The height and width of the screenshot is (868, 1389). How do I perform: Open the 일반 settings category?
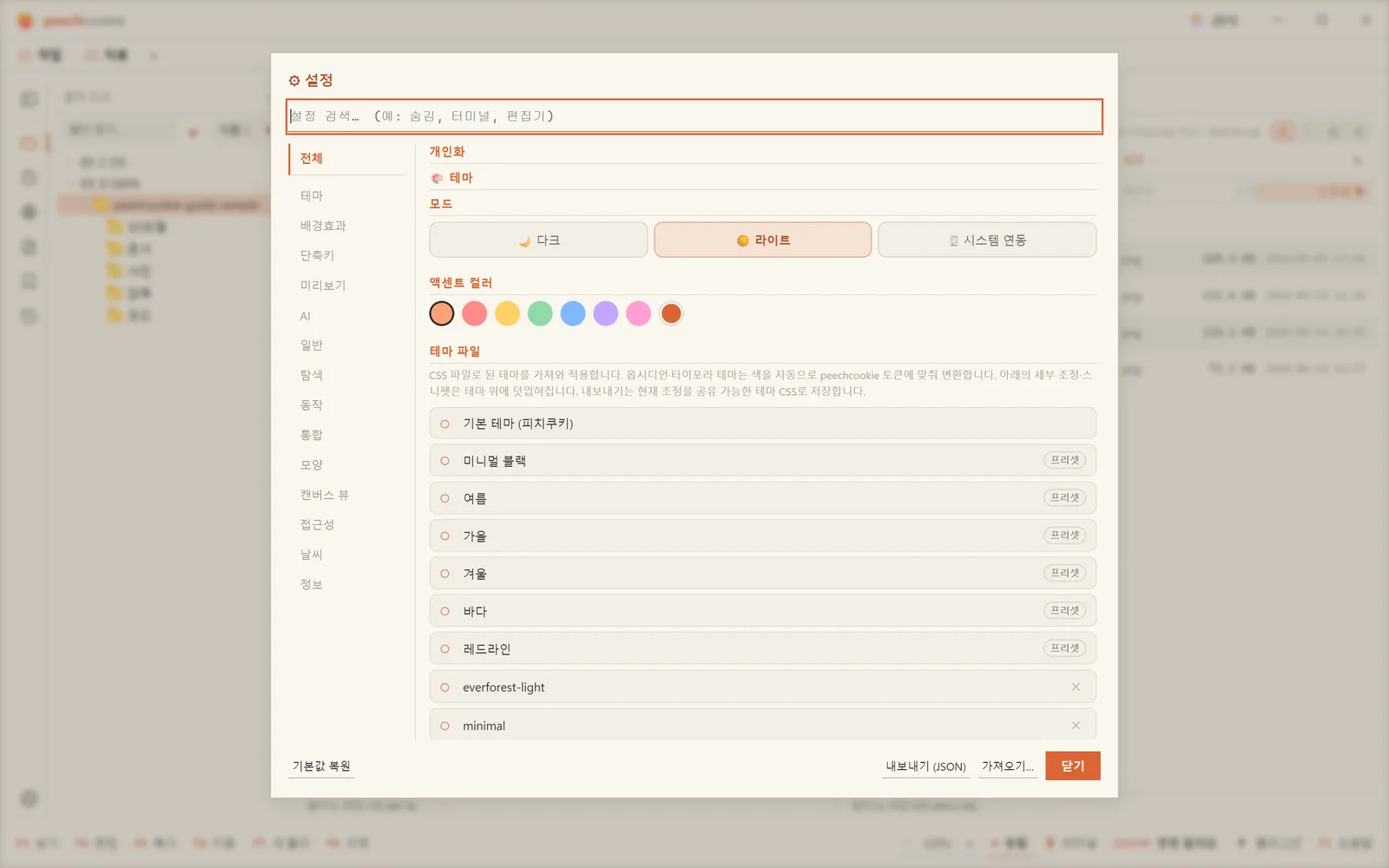pyautogui.click(x=346, y=345)
